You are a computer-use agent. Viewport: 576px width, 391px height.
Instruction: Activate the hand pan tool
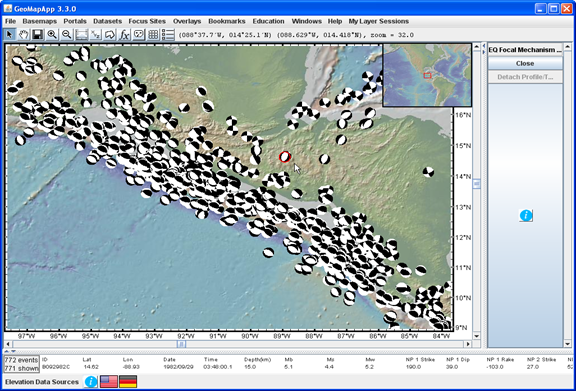pos(24,35)
